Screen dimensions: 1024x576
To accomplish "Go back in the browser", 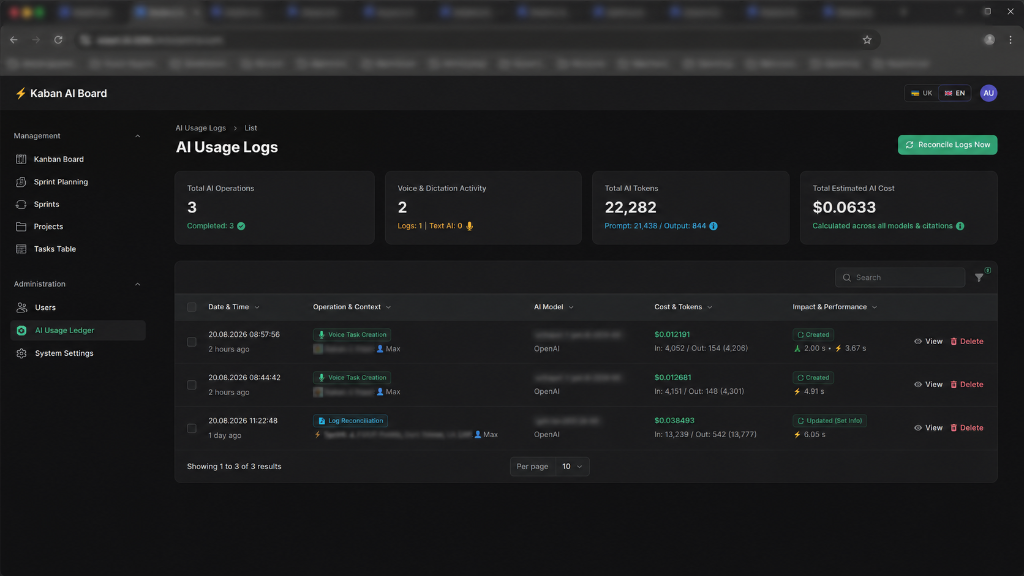I will click(14, 40).
